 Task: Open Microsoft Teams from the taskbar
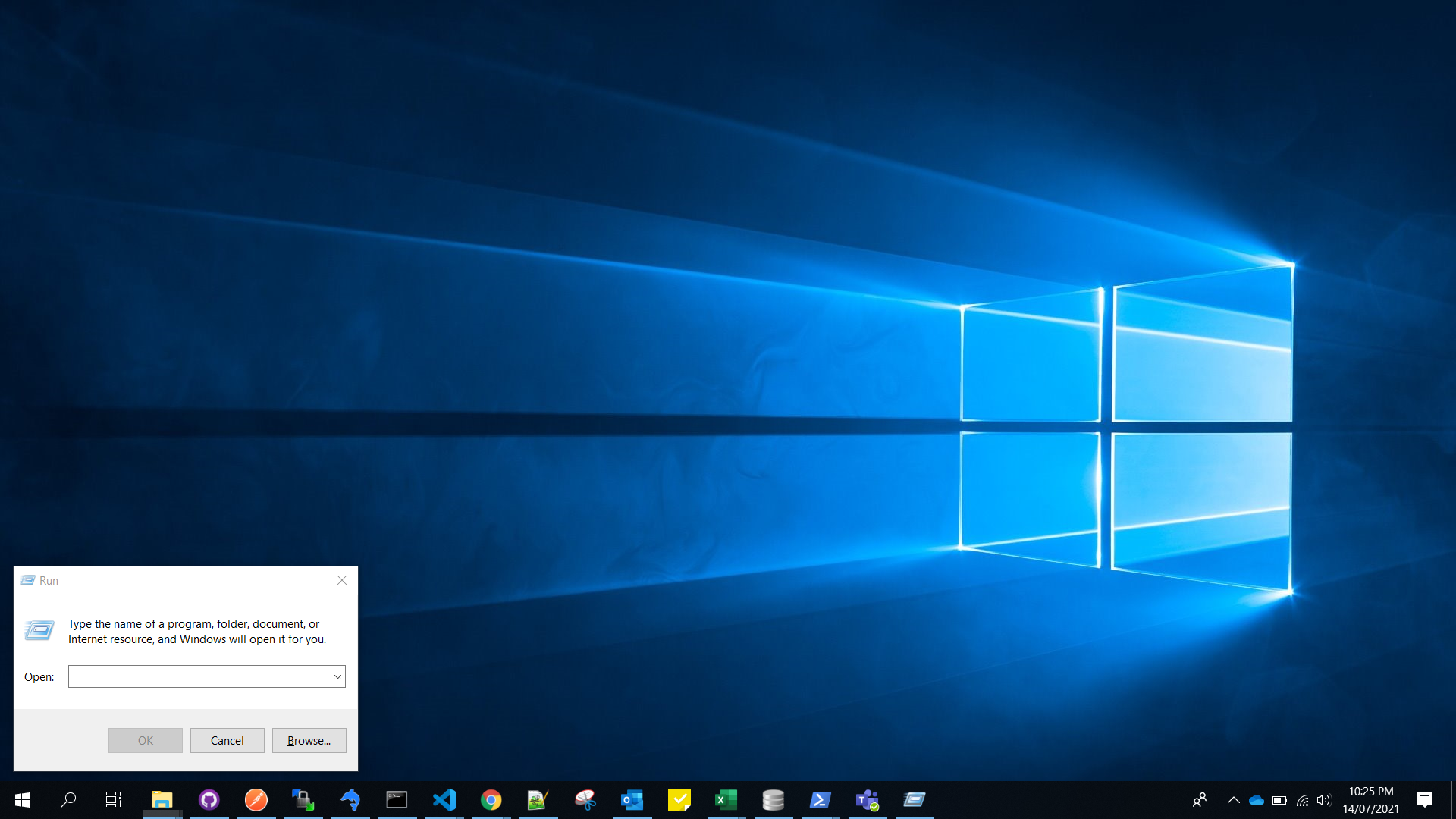(x=867, y=799)
